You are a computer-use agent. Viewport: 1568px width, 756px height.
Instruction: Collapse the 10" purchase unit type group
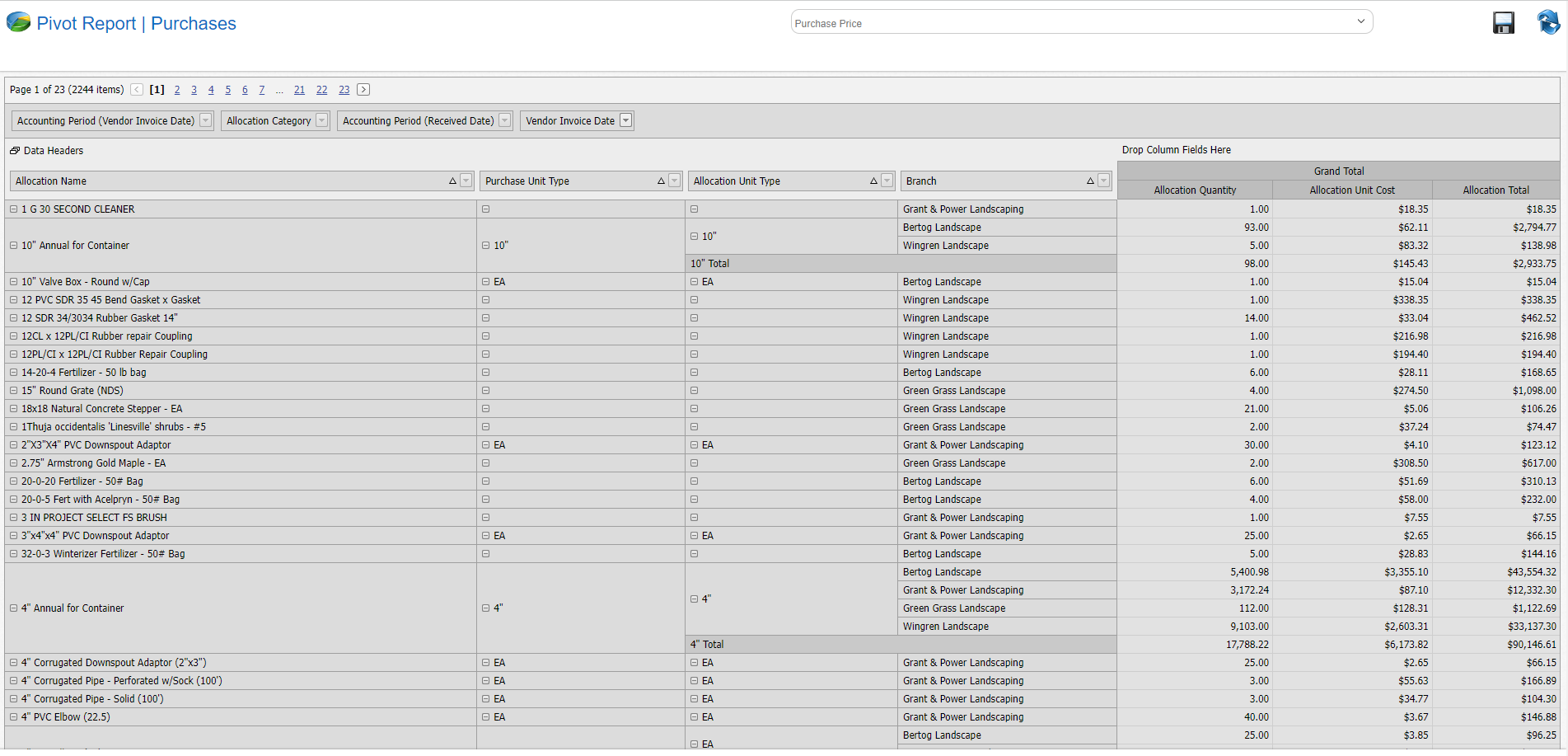[x=485, y=246]
